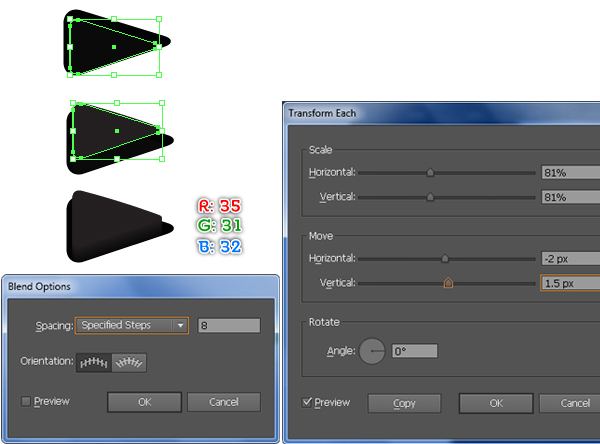Click the Scale Vertical slider handle

[430, 197]
